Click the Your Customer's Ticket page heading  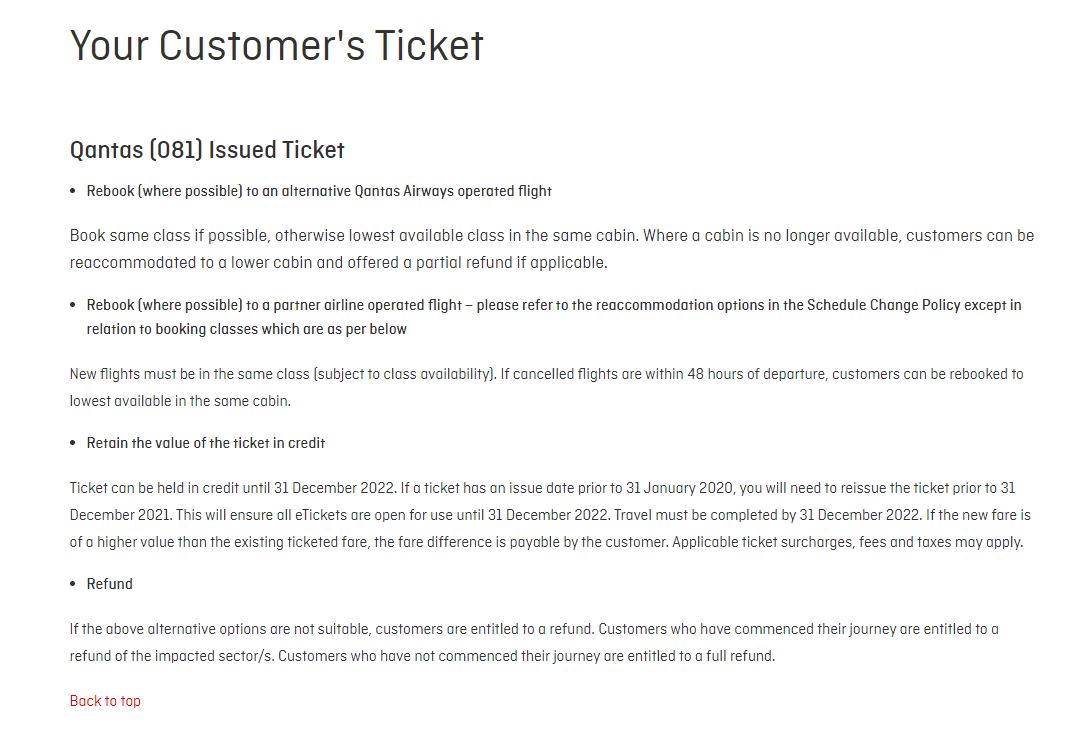coord(277,46)
